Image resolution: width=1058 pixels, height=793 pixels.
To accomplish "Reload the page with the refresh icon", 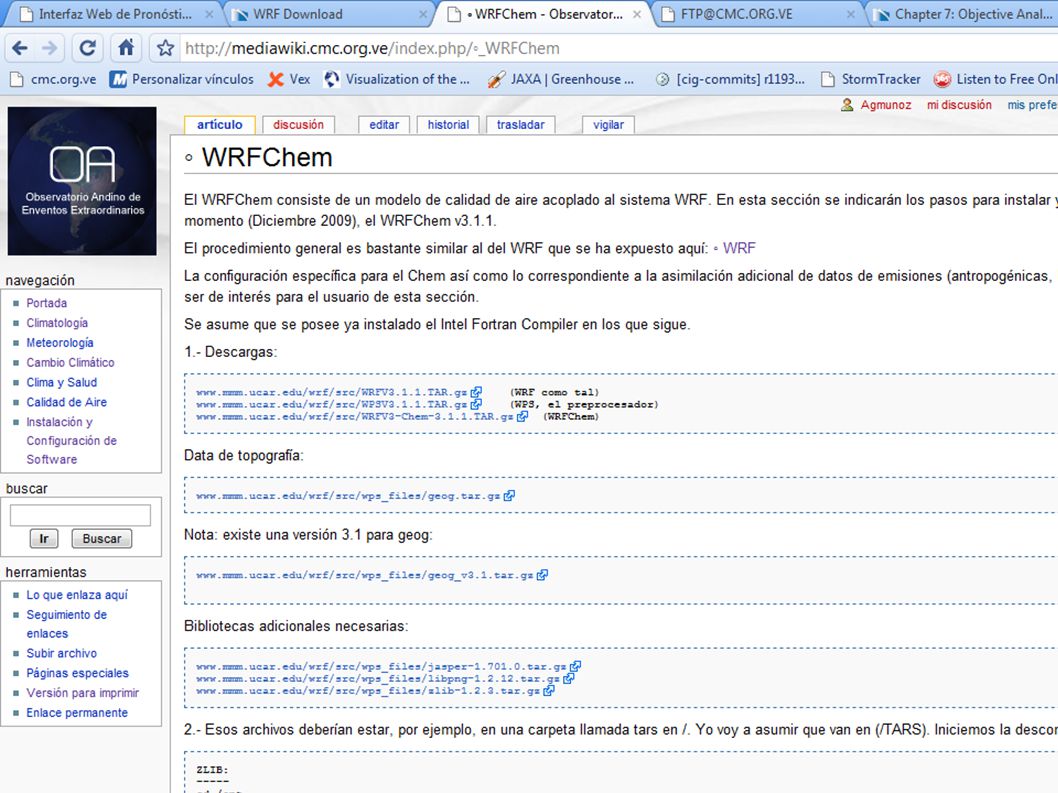I will coord(87,48).
